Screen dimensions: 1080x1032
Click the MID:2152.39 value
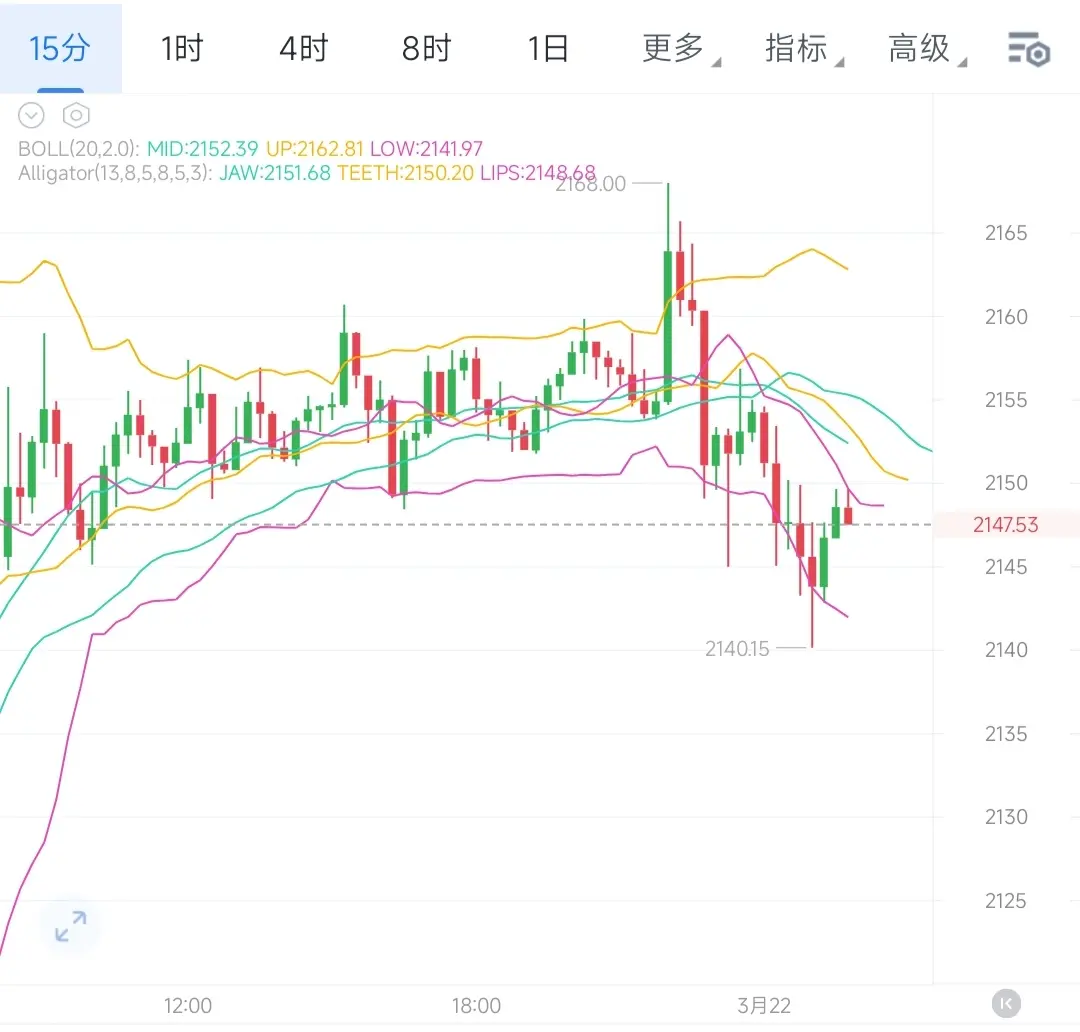(x=202, y=149)
